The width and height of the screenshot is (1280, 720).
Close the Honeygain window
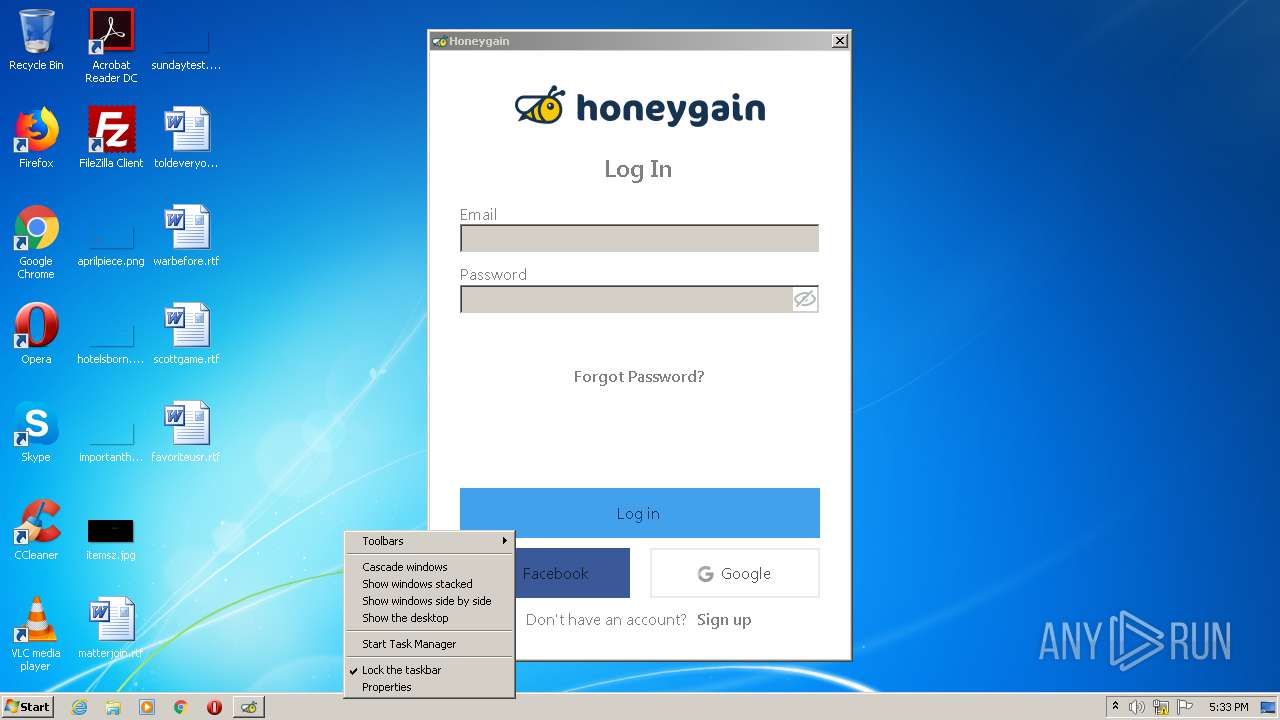pyautogui.click(x=840, y=41)
